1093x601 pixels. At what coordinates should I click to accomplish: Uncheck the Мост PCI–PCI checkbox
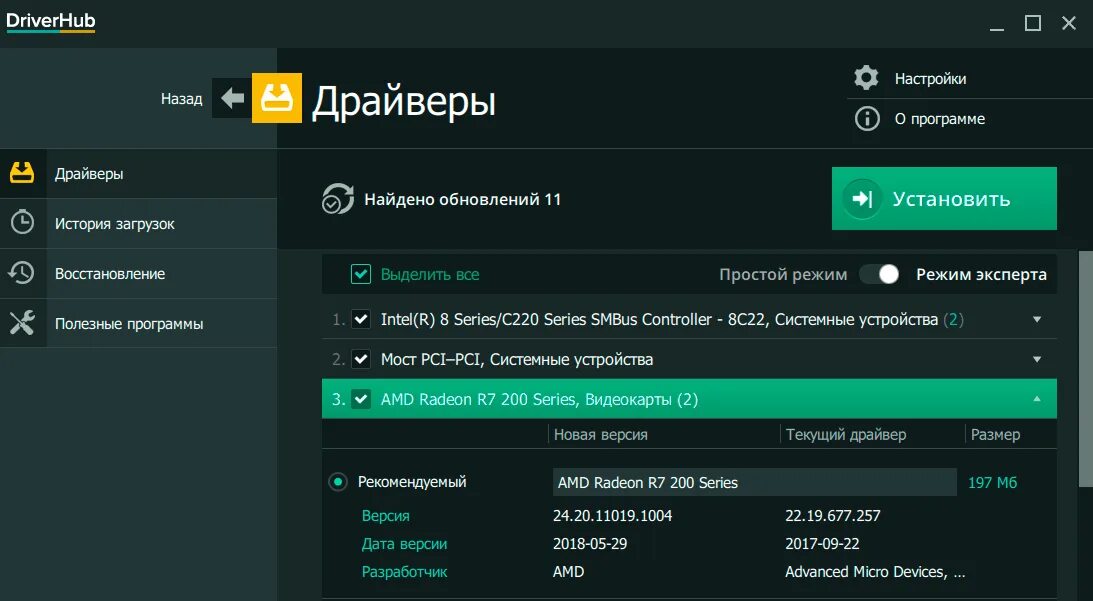click(x=360, y=359)
